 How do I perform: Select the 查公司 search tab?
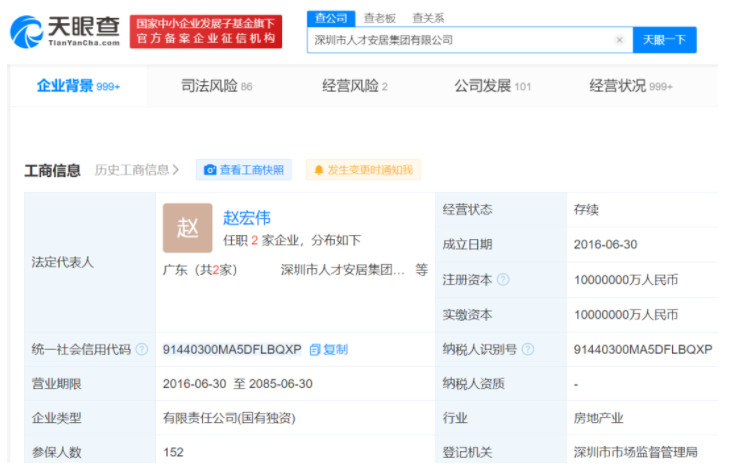pyautogui.click(x=331, y=18)
